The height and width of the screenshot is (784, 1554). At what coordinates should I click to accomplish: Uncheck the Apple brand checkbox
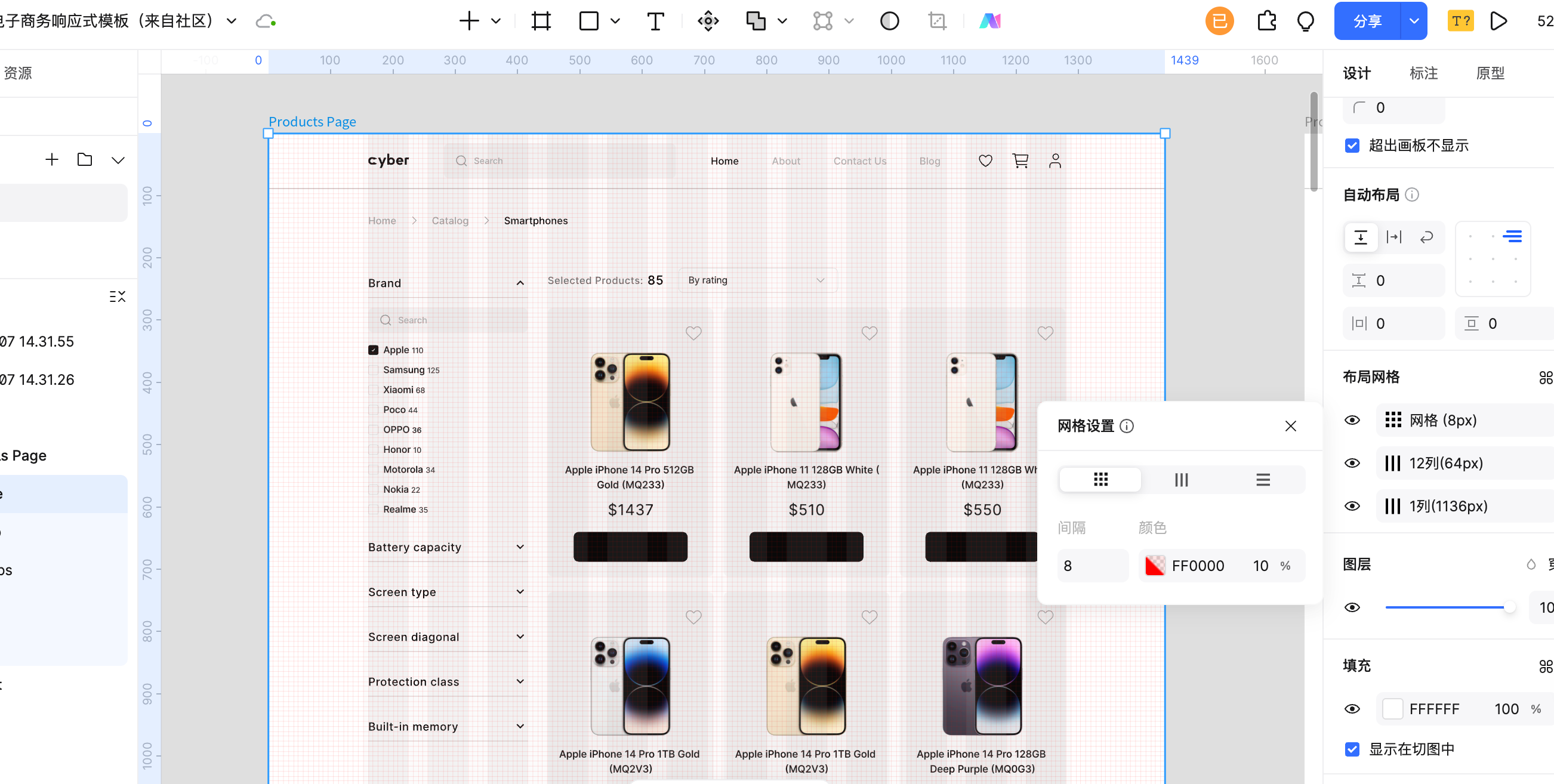point(374,350)
